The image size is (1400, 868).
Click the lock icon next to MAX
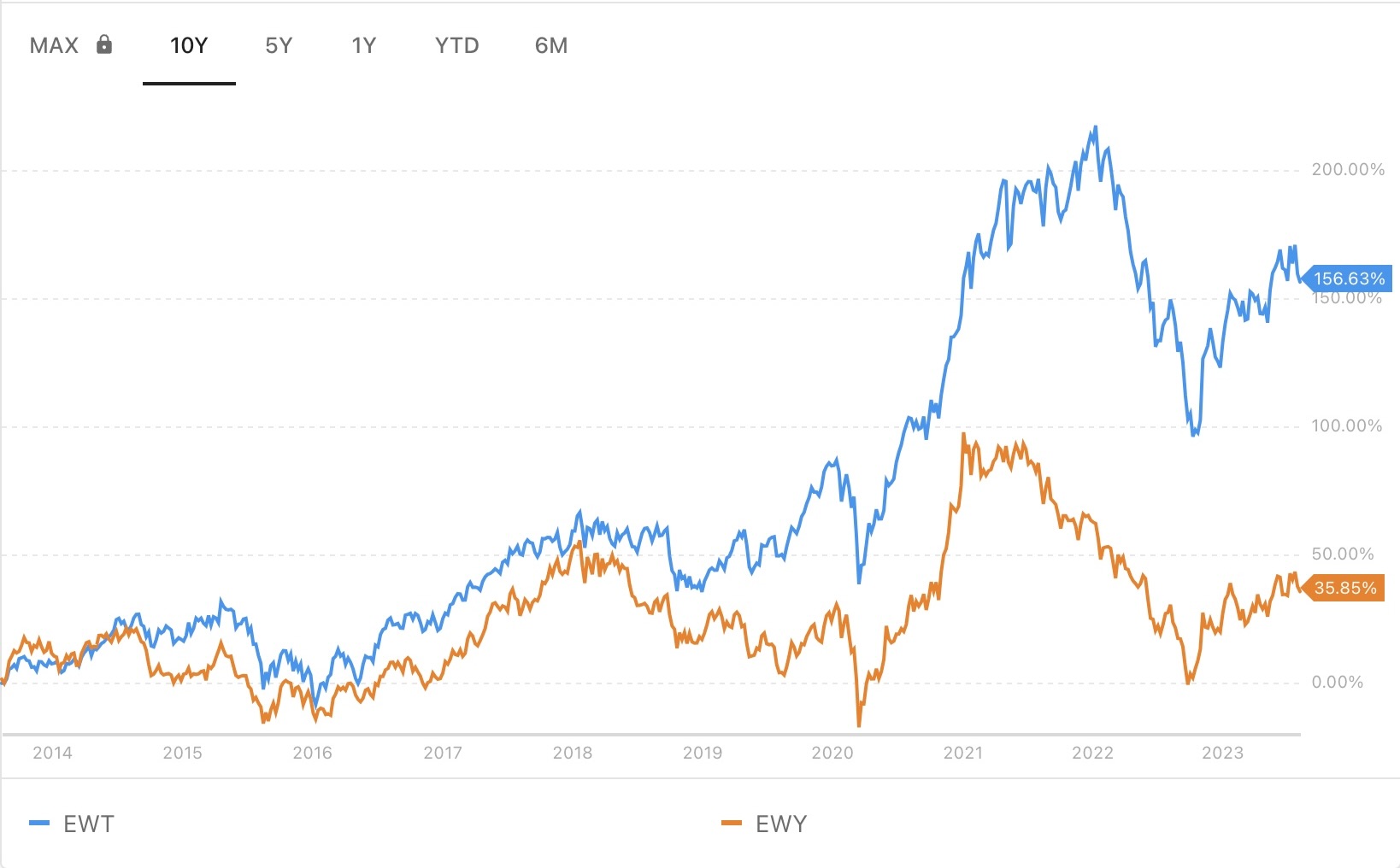tap(104, 44)
